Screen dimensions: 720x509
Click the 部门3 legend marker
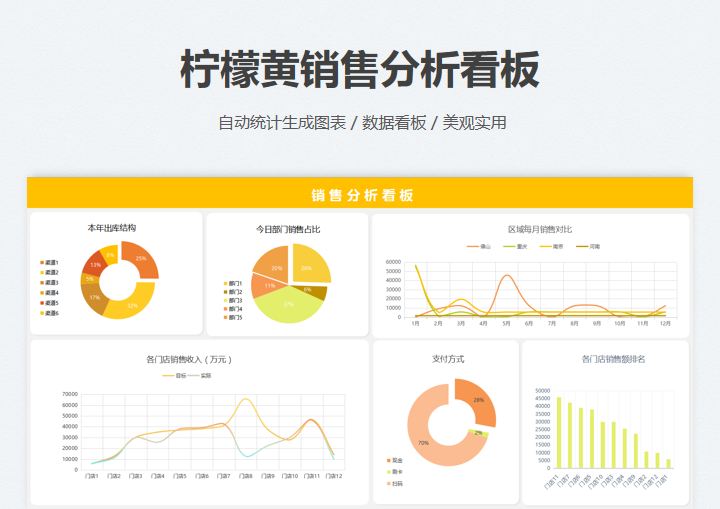tap(226, 301)
